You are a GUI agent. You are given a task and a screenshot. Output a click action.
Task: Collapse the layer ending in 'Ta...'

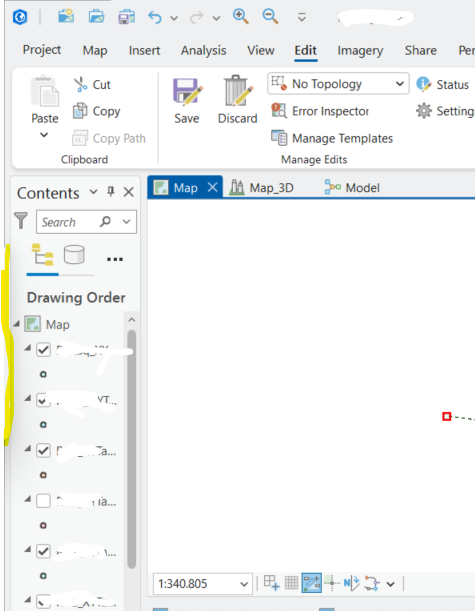tap(28, 449)
